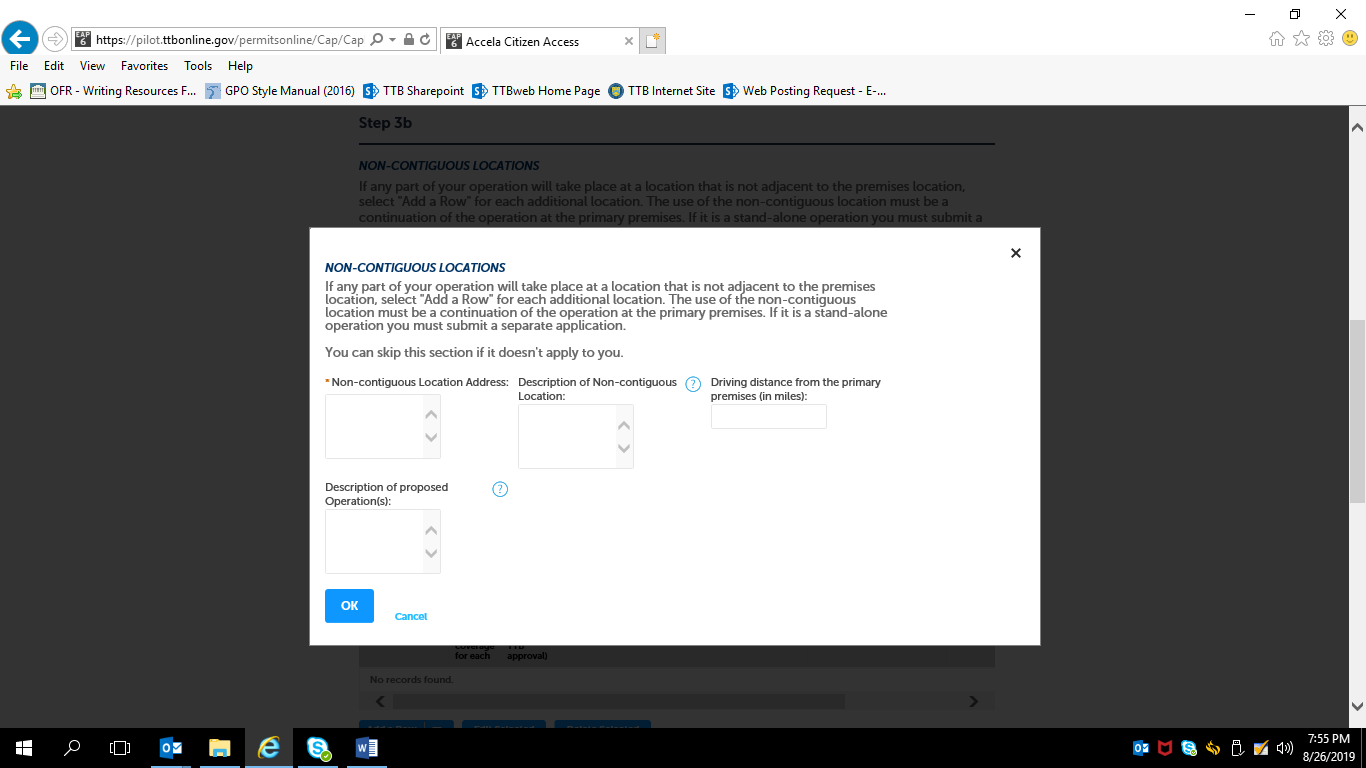
Task: Click the search magnifier in the address bar
Action: tap(377, 40)
